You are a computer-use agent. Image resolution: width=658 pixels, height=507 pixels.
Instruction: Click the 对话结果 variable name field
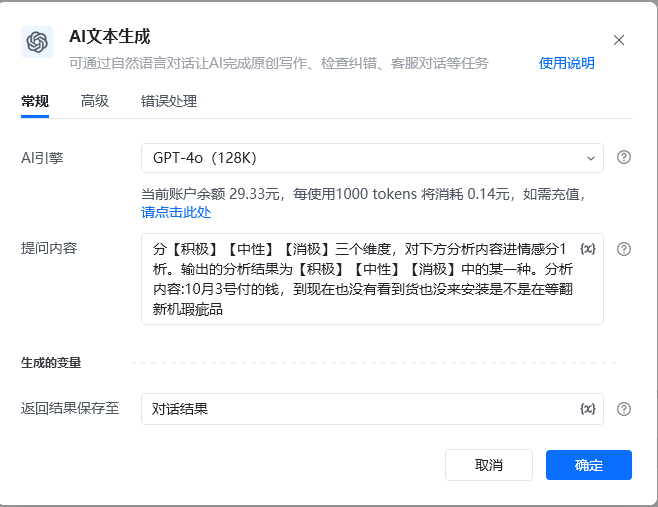click(372, 409)
